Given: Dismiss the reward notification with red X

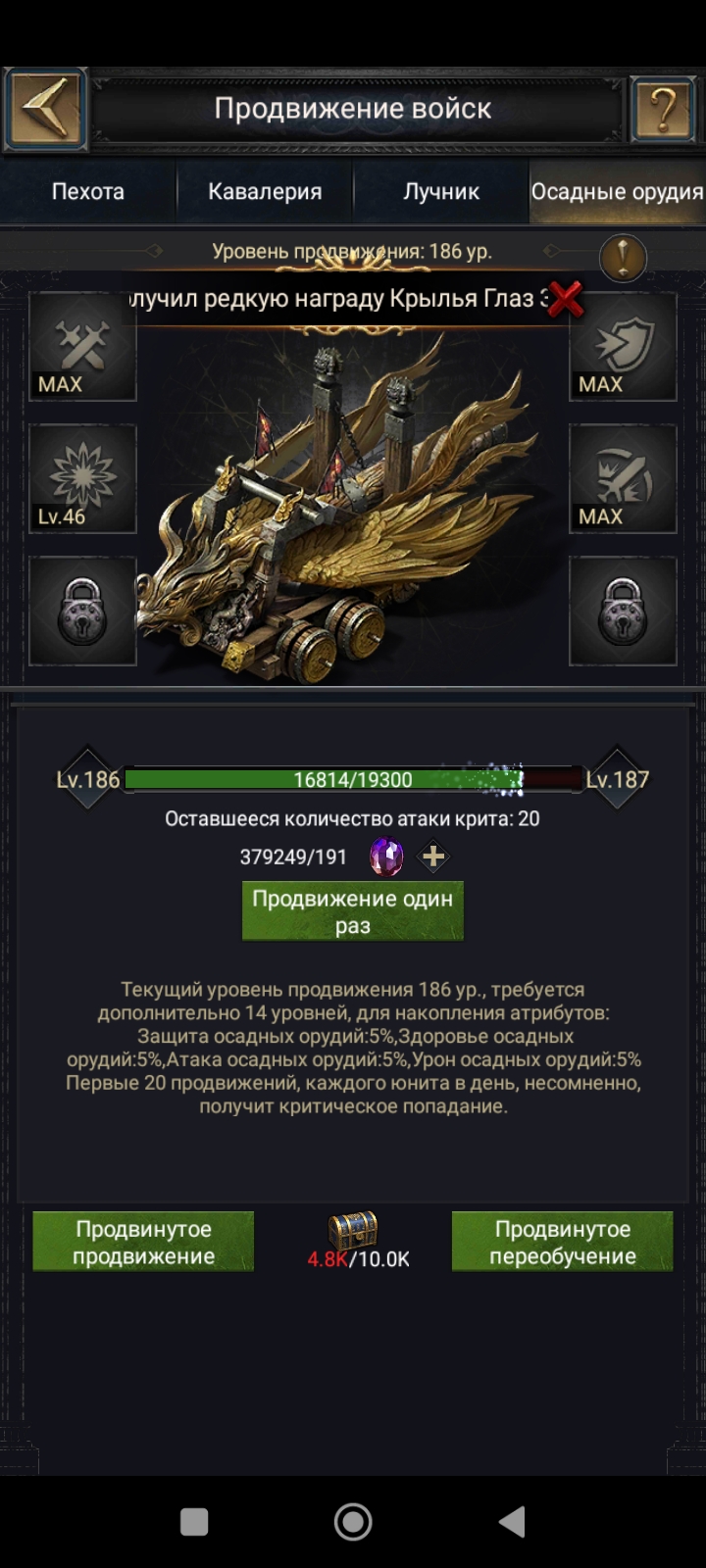Looking at the screenshot, I should [x=565, y=298].
